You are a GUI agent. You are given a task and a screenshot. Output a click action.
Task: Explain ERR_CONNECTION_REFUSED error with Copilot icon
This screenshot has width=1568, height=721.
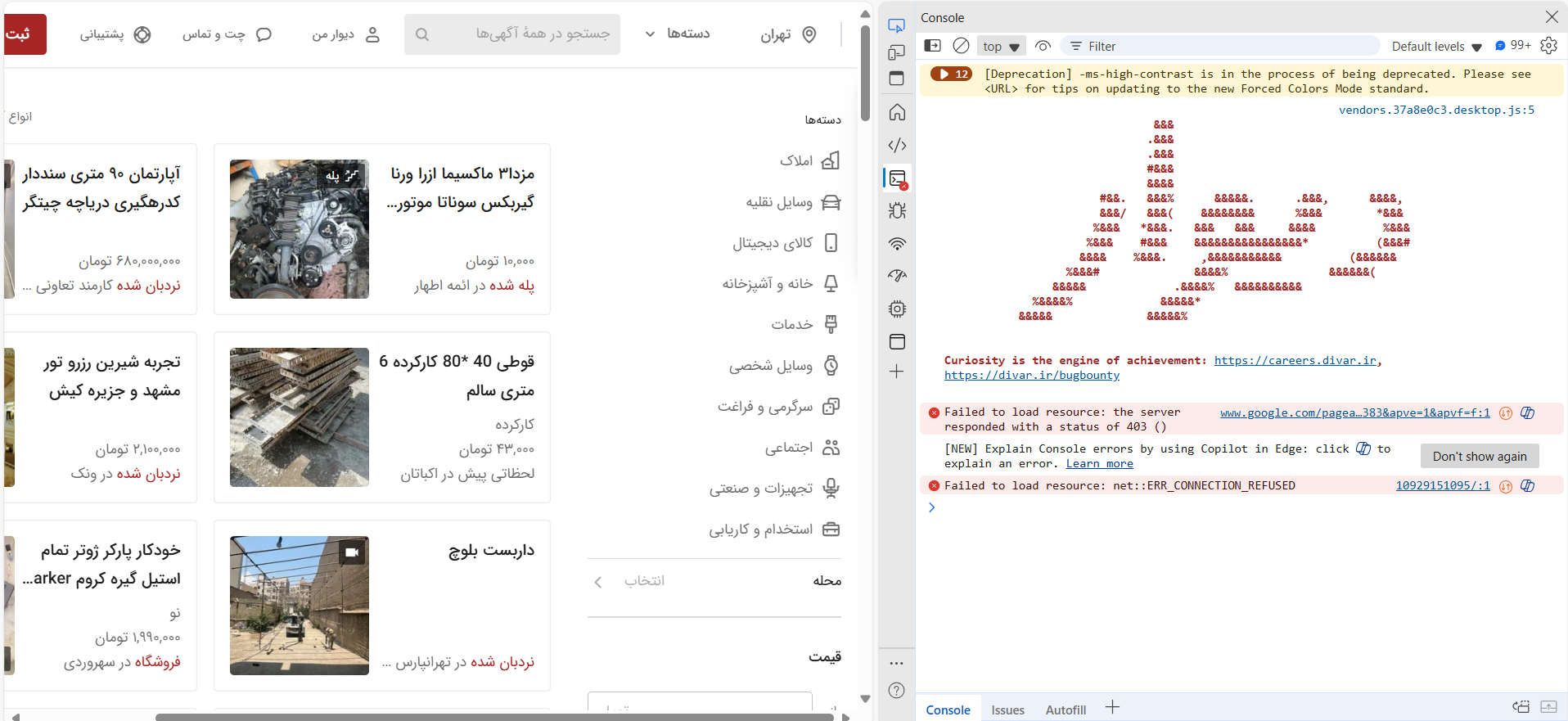click(1527, 485)
